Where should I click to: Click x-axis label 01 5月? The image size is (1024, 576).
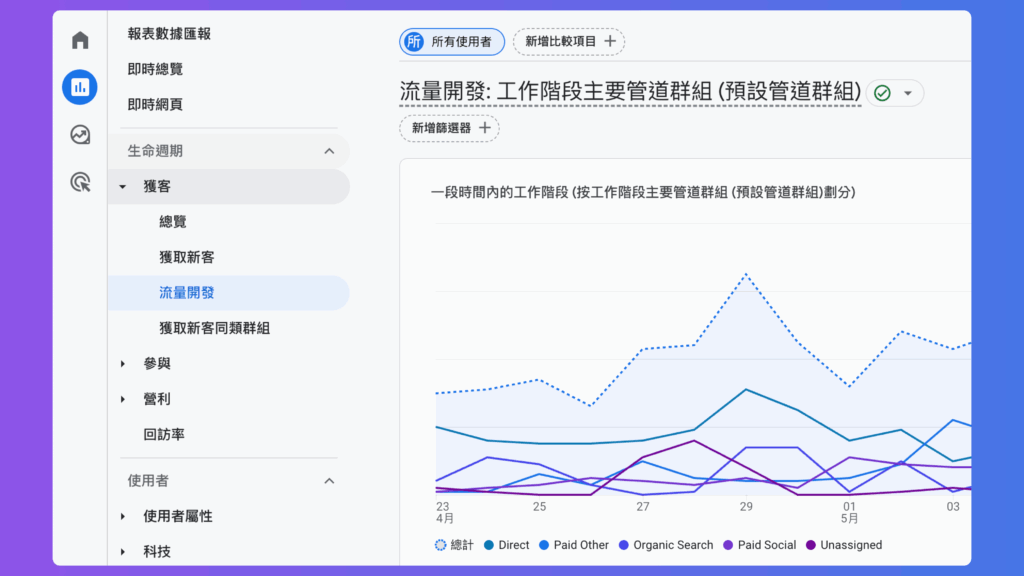point(849,513)
